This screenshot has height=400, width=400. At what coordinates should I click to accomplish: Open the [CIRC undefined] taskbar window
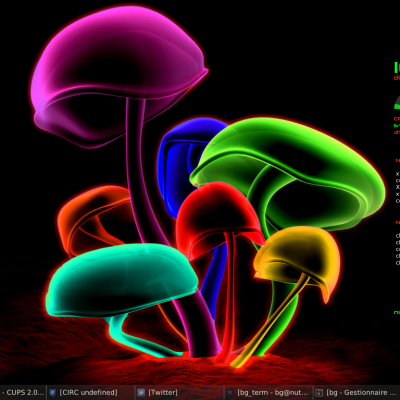tap(91, 393)
